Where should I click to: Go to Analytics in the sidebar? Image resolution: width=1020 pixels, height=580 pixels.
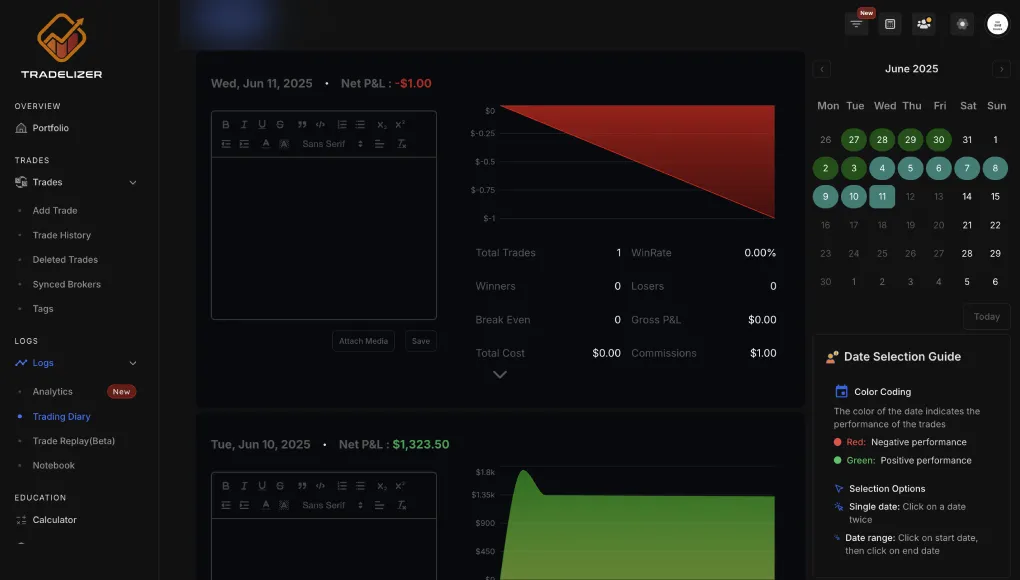tap(53, 392)
